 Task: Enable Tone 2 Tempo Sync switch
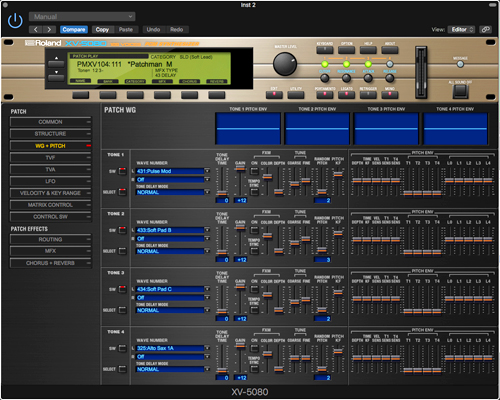pyautogui.click(x=254, y=251)
